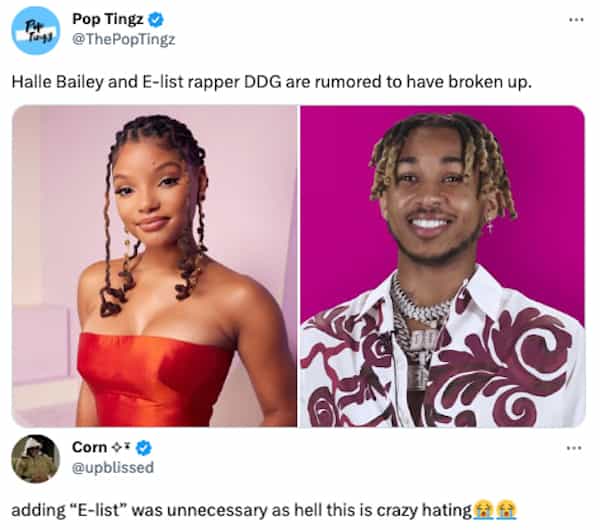Click the Pop Tingz display name
The image size is (600, 530).
pyautogui.click(x=108, y=19)
